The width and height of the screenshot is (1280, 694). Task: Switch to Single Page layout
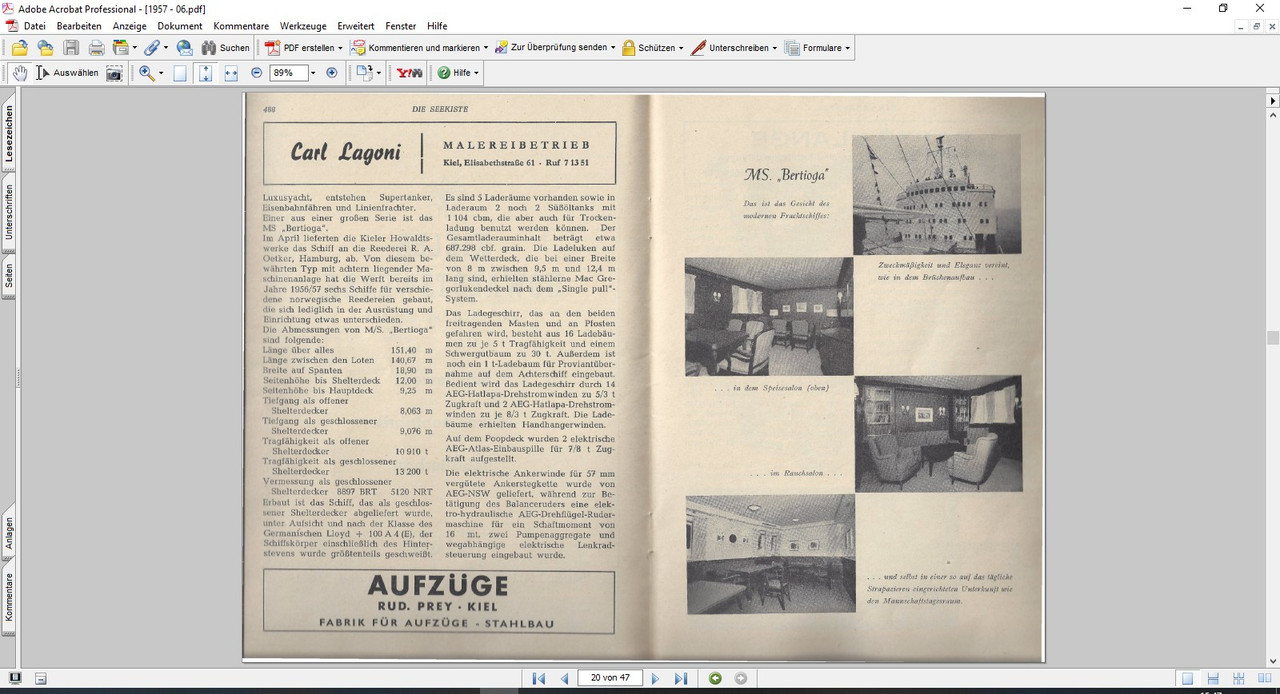(1187, 678)
